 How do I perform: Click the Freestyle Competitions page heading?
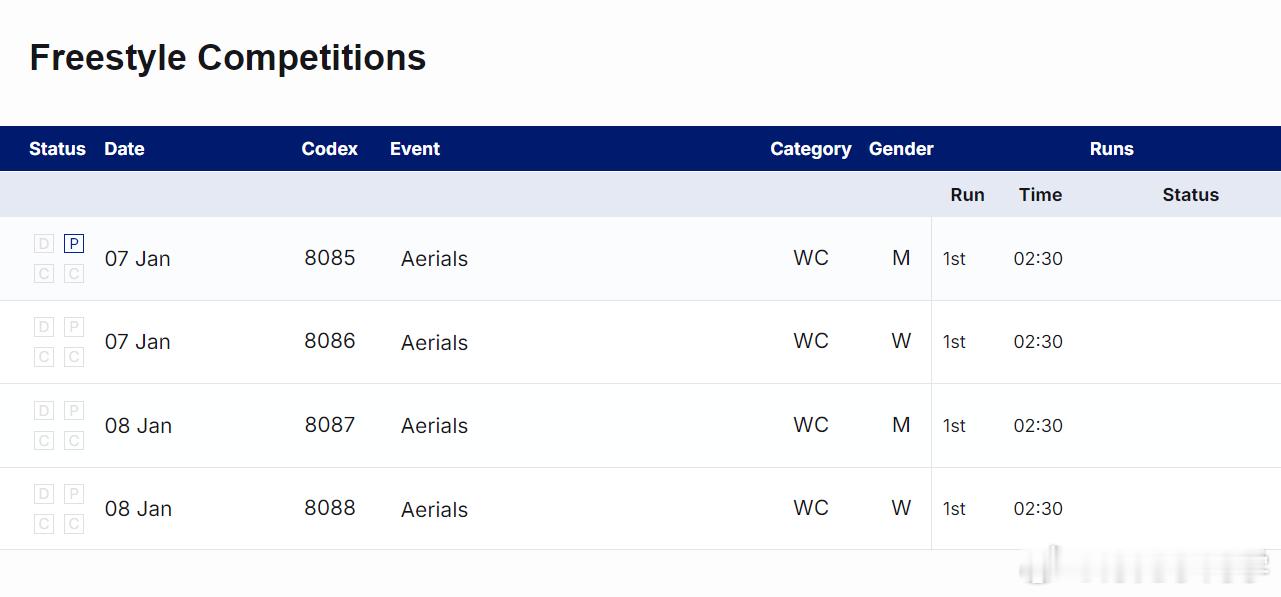(x=228, y=58)
